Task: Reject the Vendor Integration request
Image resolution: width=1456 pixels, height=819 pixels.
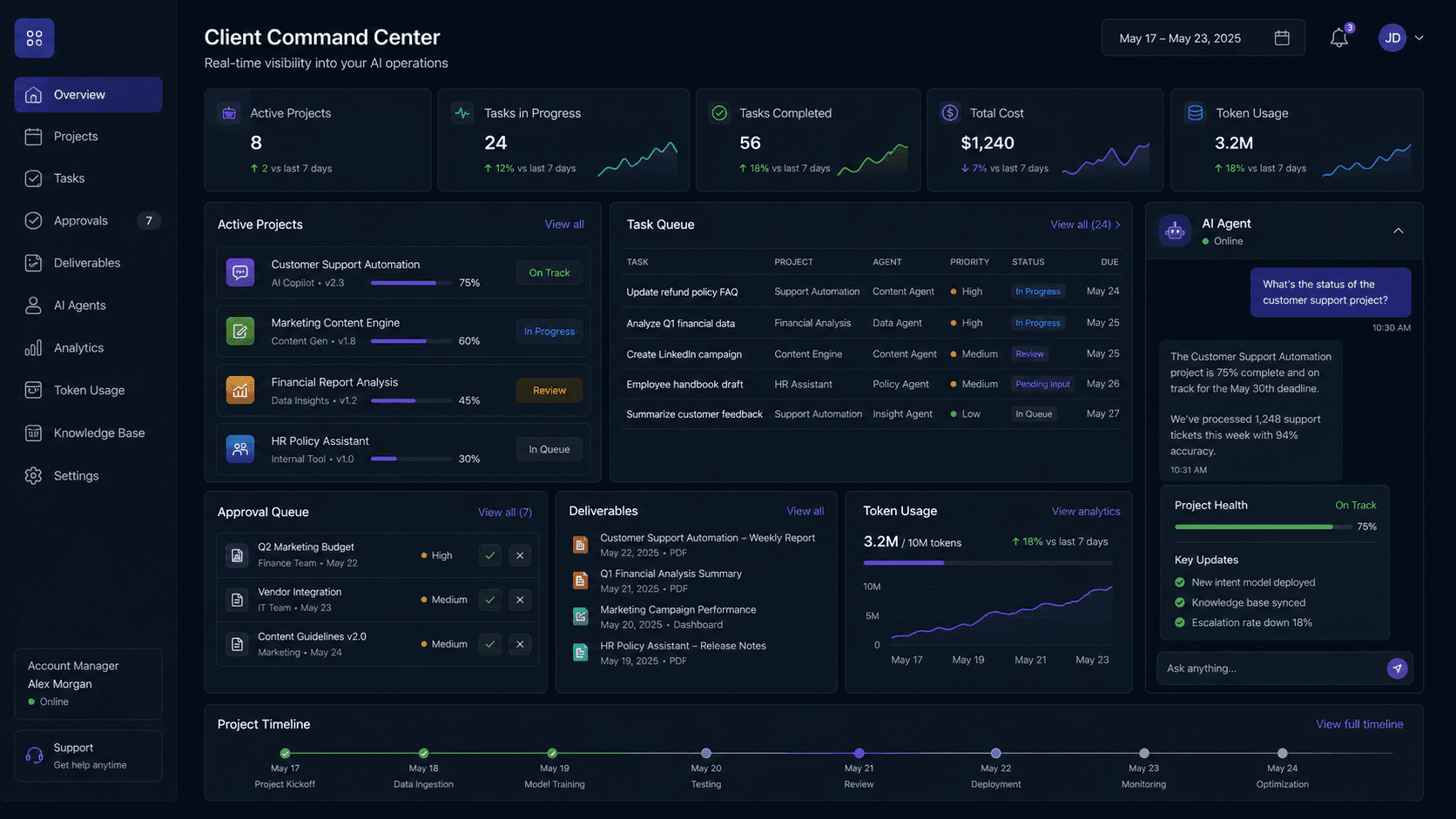Action: coord(520,600)
